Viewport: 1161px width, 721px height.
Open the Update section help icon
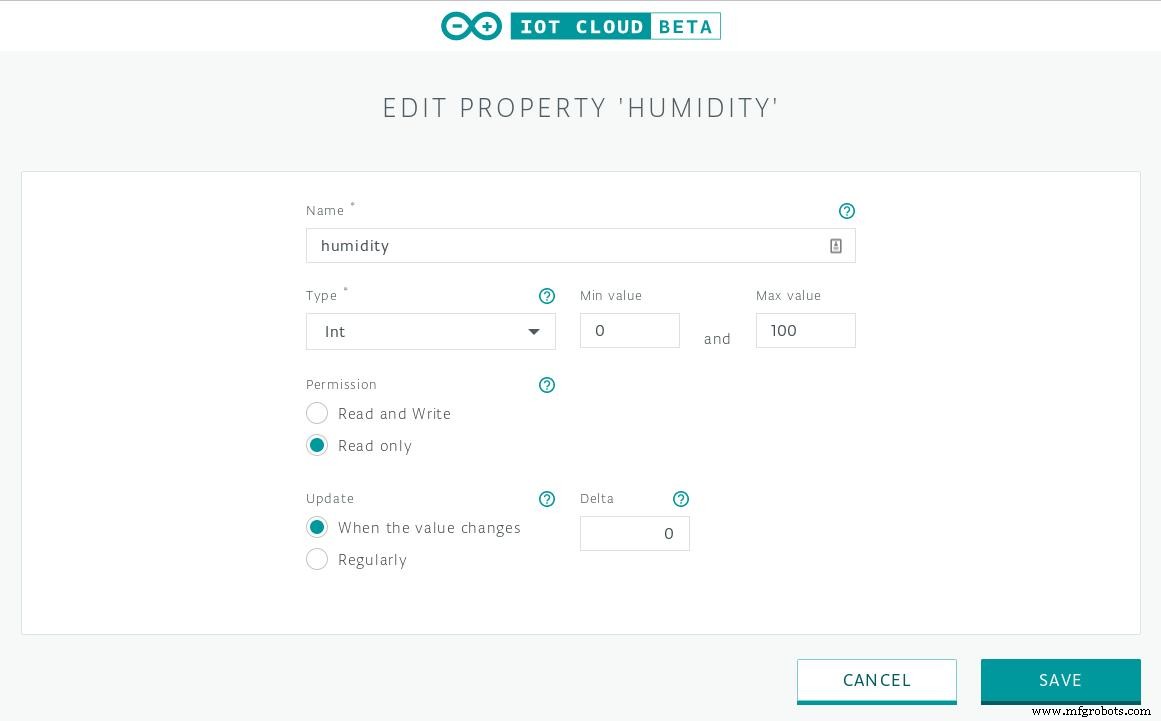(547, 499)
